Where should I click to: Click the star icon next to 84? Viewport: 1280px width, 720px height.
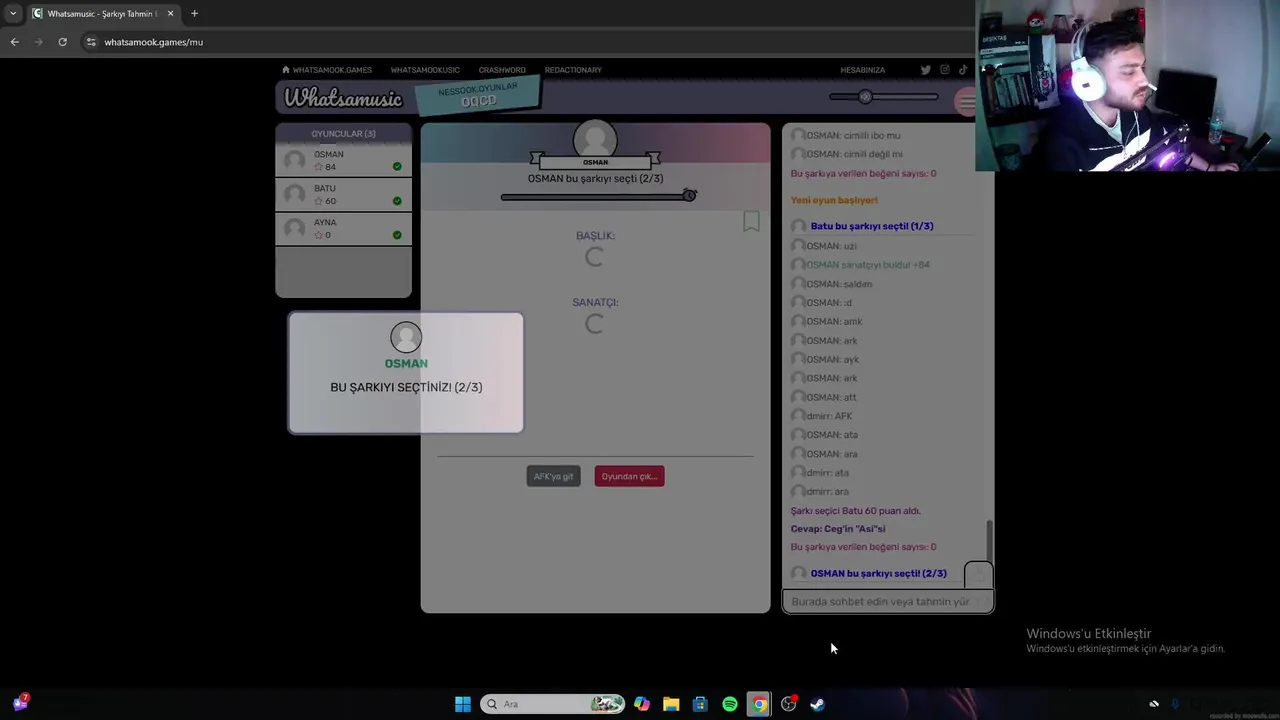coord(319,167)
